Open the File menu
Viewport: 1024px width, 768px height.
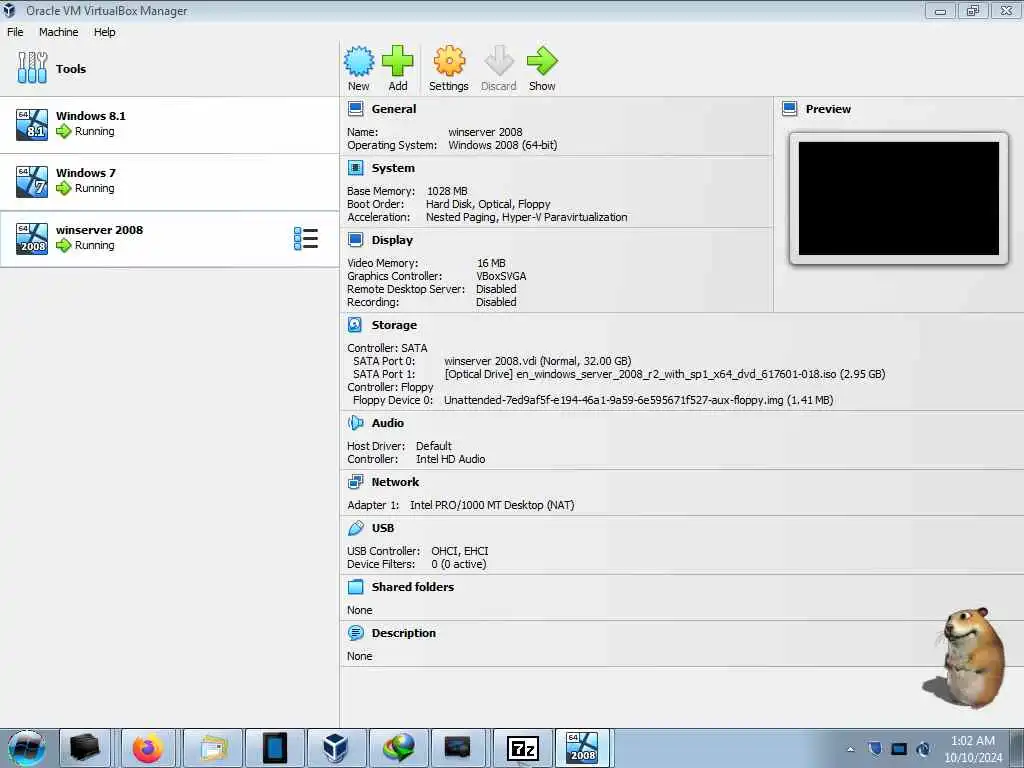[x=15, y=32]
